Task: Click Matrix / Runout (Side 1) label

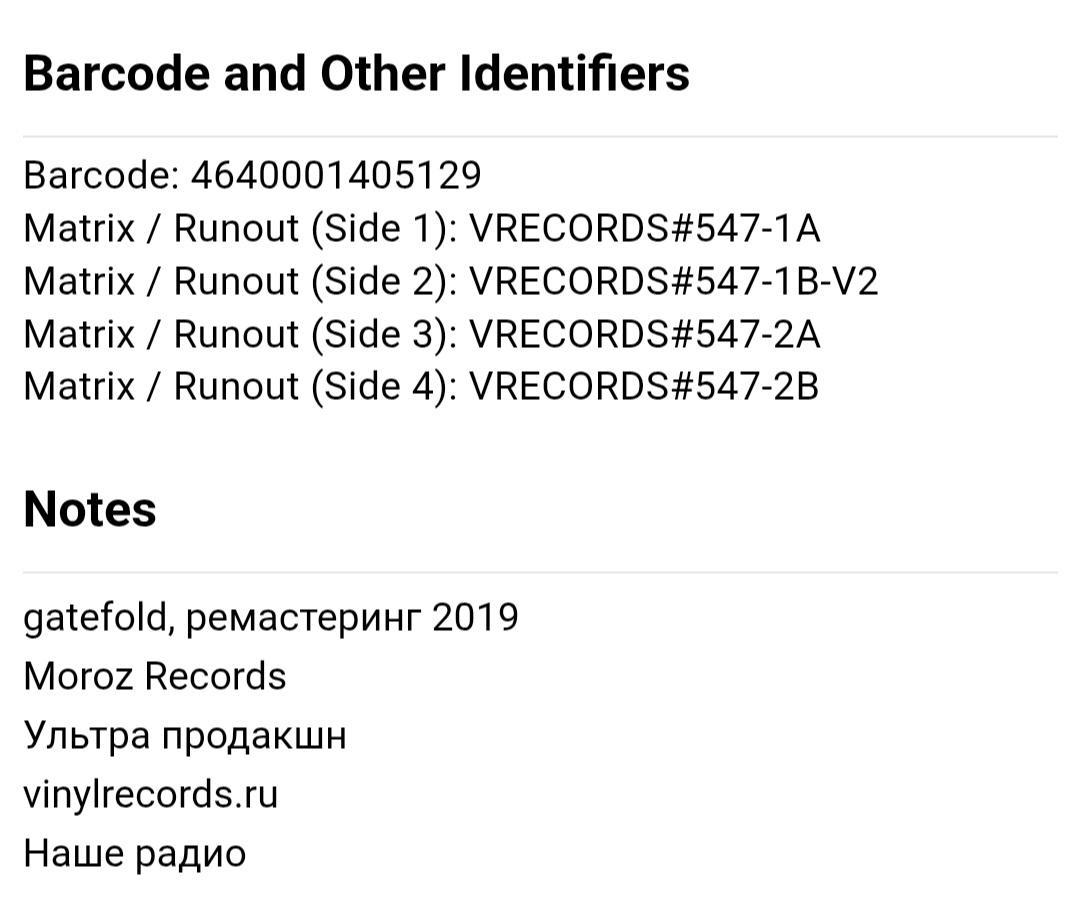Action: [x=240, y=229]
